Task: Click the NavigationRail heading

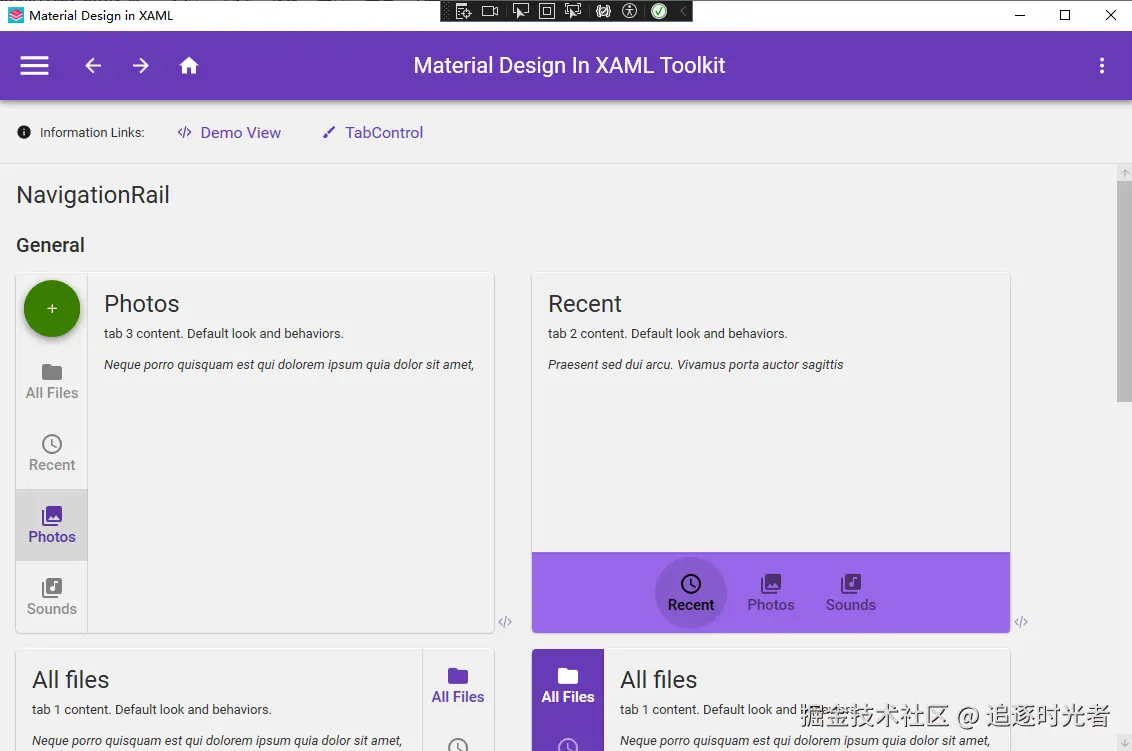Action: [x=93, y=195]
